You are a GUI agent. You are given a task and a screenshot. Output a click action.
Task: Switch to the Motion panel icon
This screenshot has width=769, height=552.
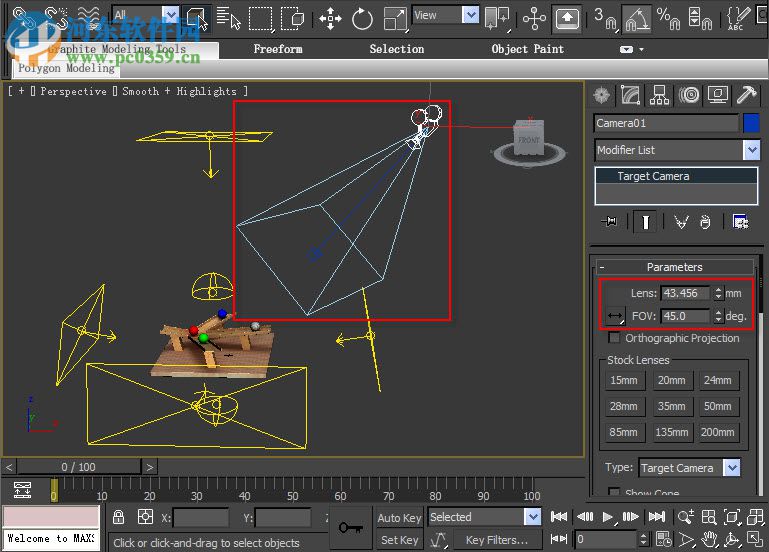pos(688,95)
